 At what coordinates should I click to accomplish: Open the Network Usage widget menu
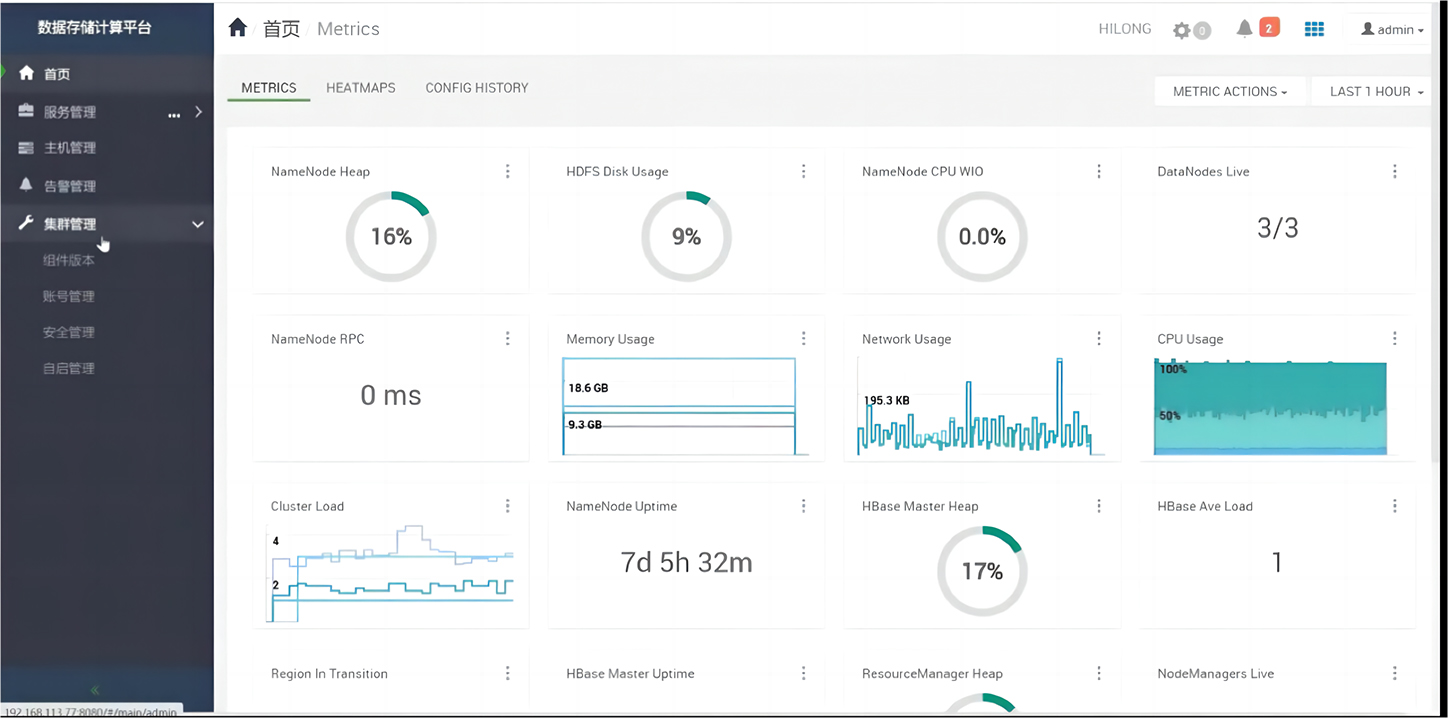click(x=1099, y=339)
